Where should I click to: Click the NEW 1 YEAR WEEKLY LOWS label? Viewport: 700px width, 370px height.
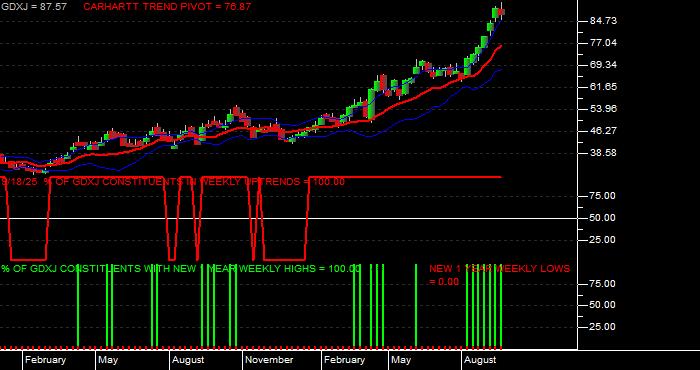(x=500, y=275)
